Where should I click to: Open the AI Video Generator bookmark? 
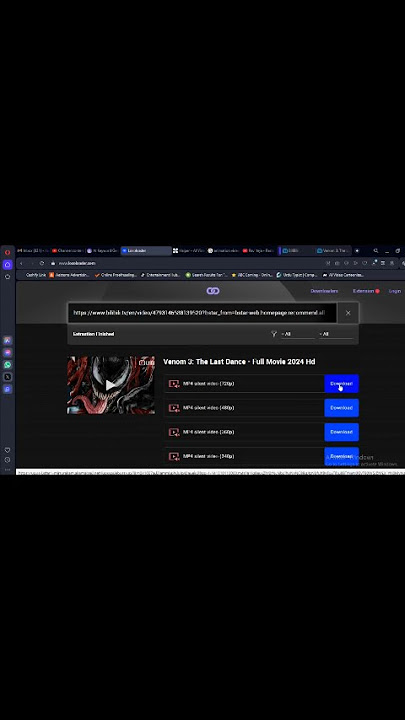[343, 275]
